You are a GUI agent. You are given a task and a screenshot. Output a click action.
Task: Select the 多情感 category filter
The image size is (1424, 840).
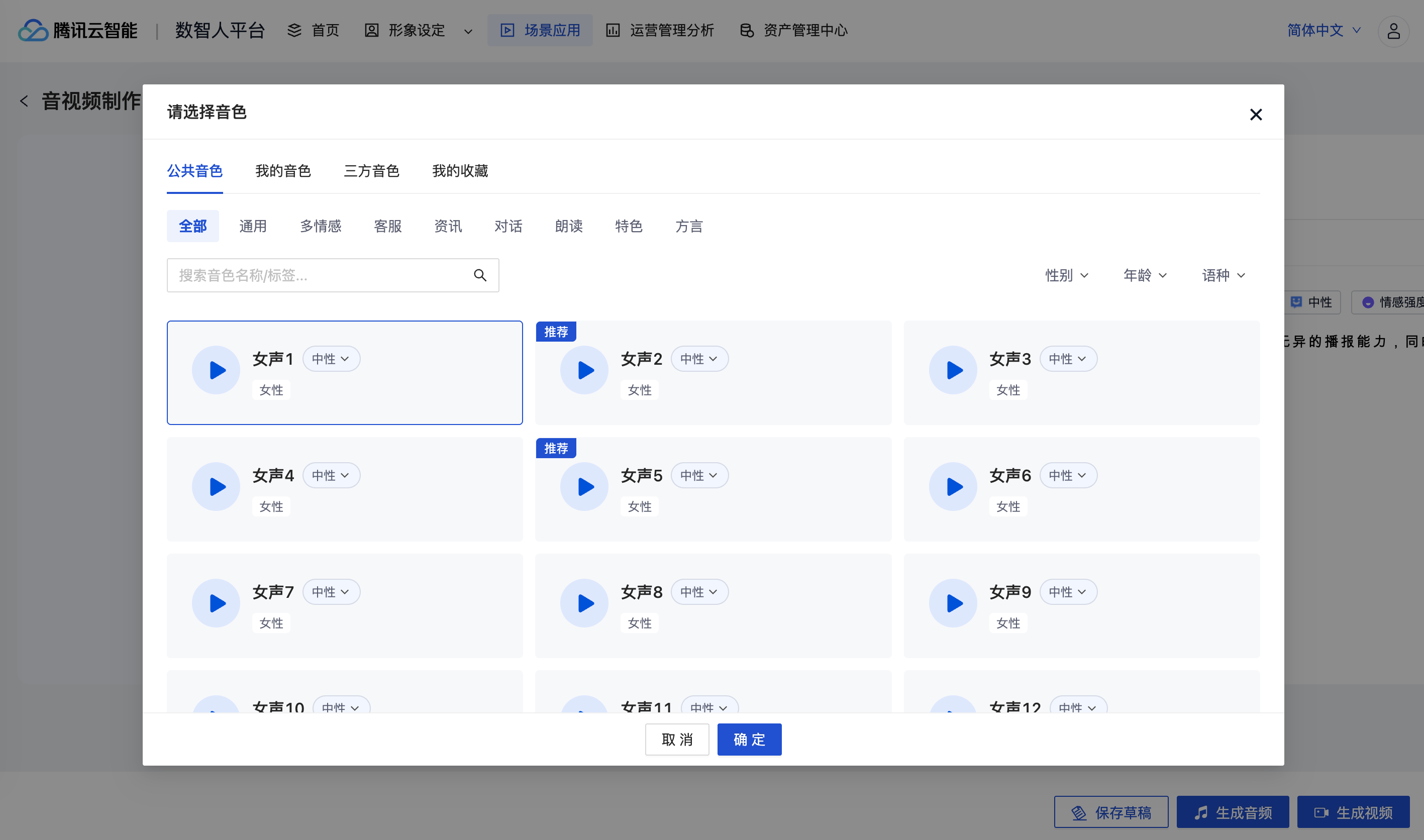(321, 227)
